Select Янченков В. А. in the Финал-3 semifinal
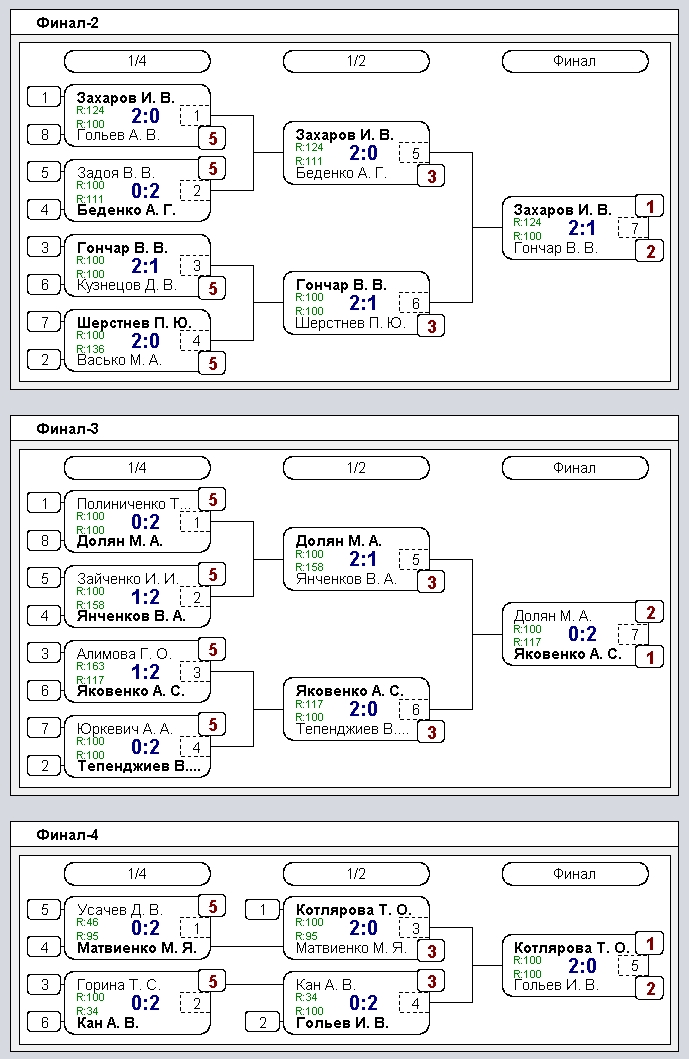Viewport: 689px width, 1059px height. pyautogui.click(x=346, y=579)
